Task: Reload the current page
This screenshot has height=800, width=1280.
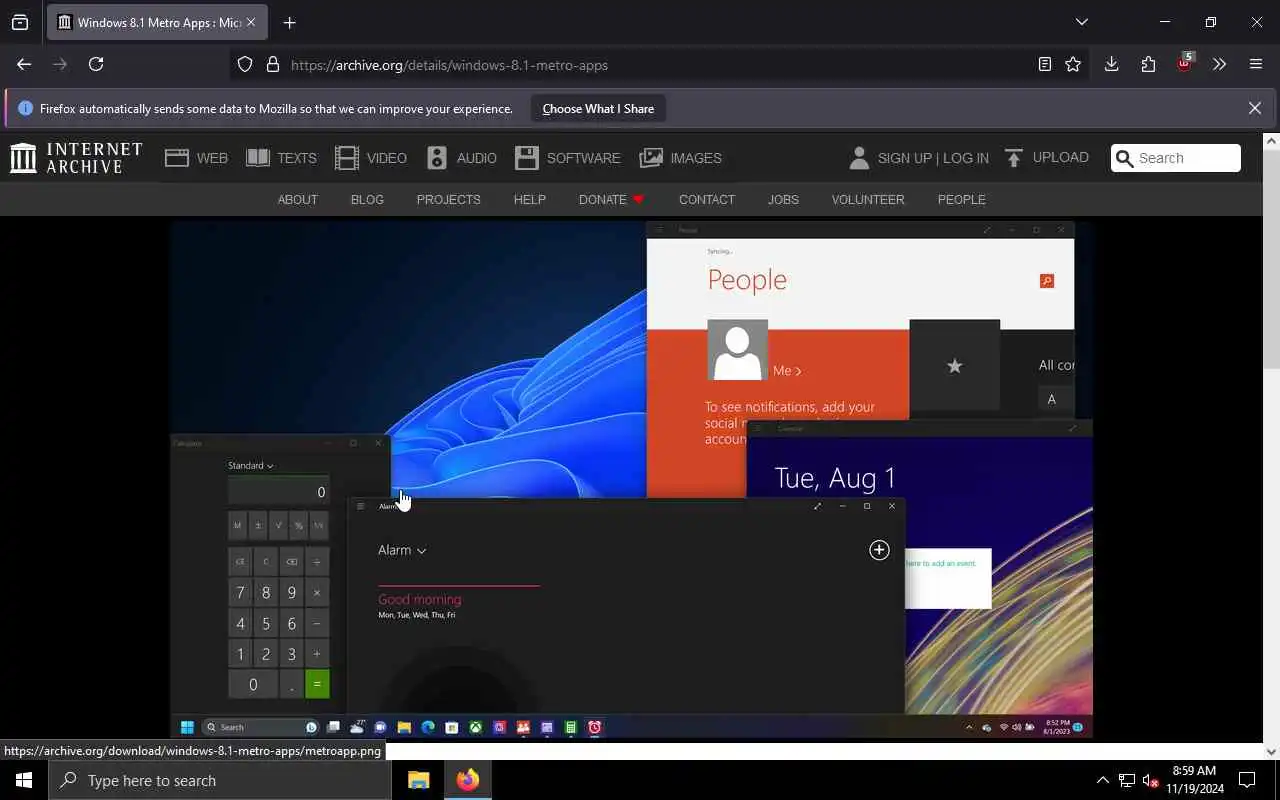Action: [x=96, y=64]
